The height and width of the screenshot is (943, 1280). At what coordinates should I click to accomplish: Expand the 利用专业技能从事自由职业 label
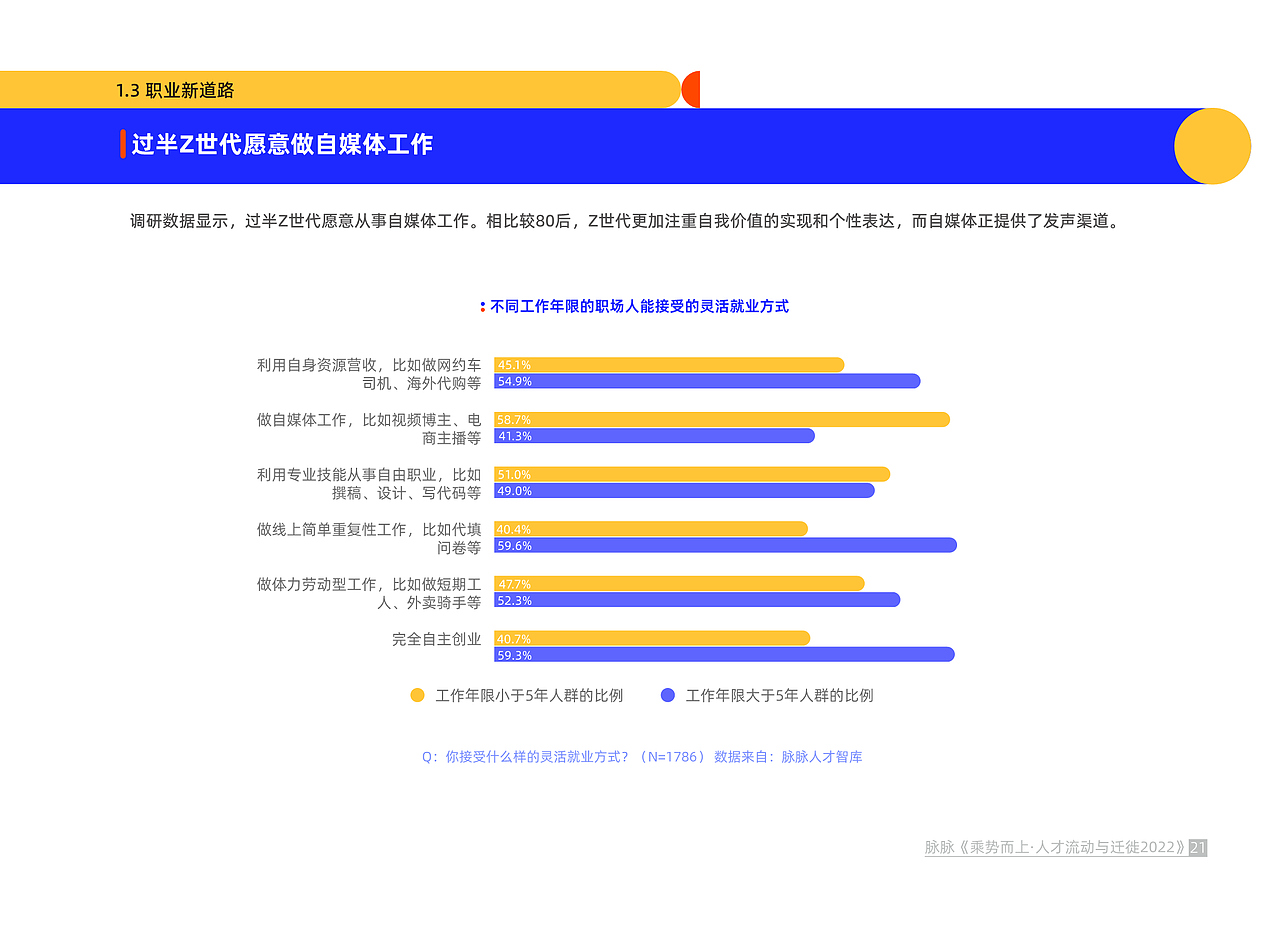pyautogui.click(x=367, y=483)
